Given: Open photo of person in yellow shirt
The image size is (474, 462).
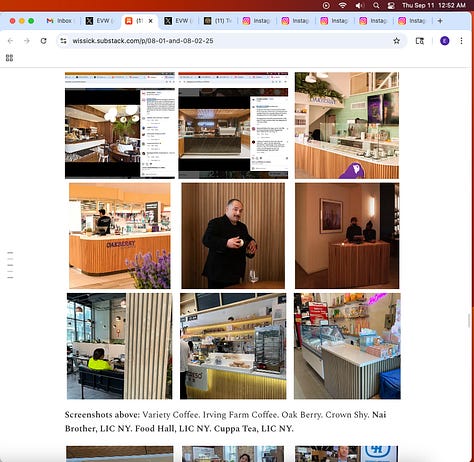Looking at the screenshot, I should [x=120, y=346].
